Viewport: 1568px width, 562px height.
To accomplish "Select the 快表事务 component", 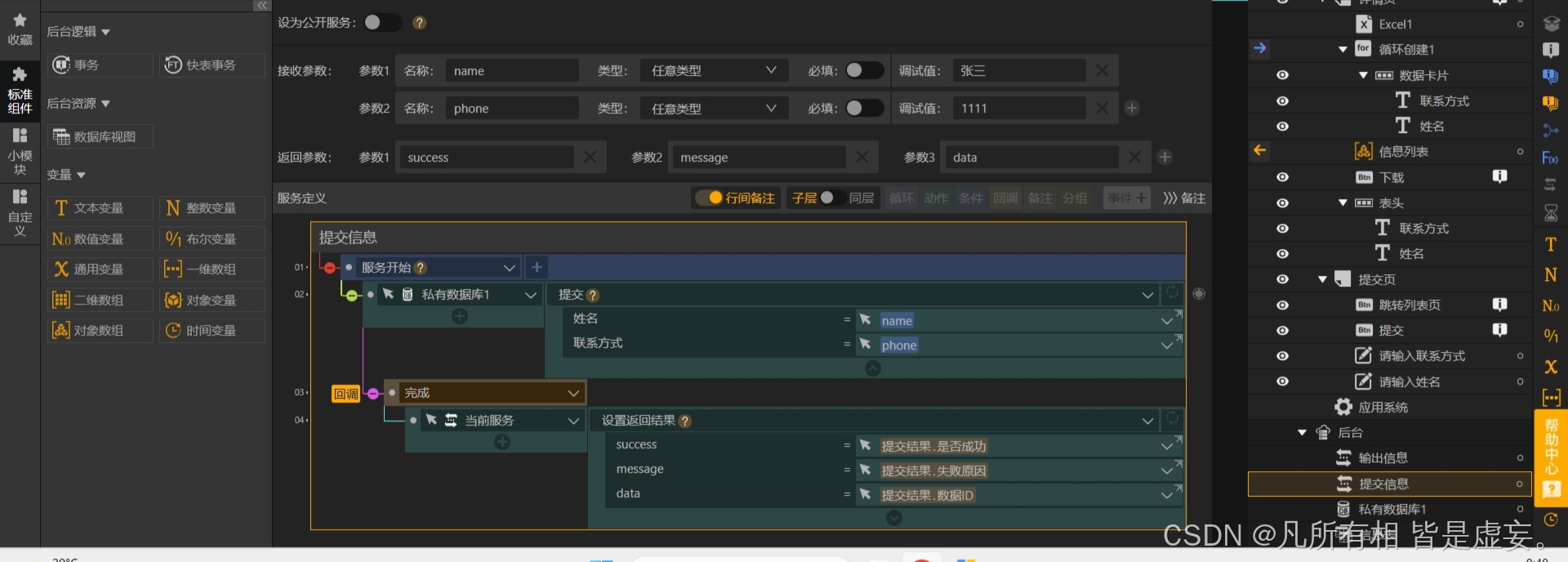I will pos(212,65).
